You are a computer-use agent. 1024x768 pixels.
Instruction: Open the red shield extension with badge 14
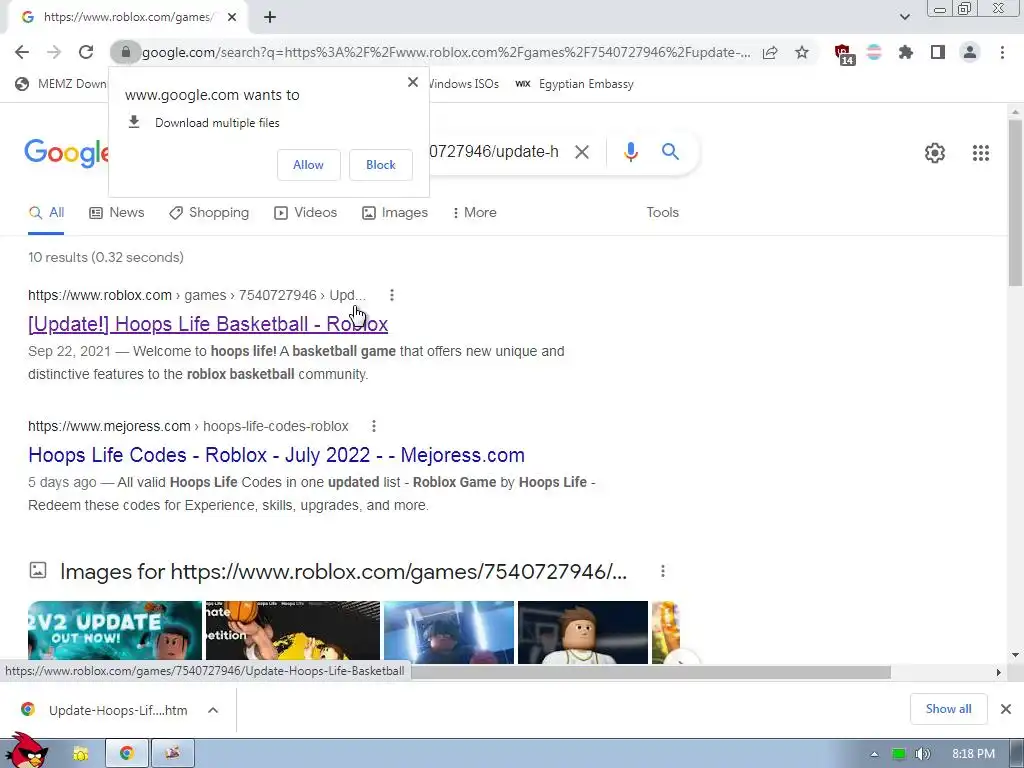844,54
